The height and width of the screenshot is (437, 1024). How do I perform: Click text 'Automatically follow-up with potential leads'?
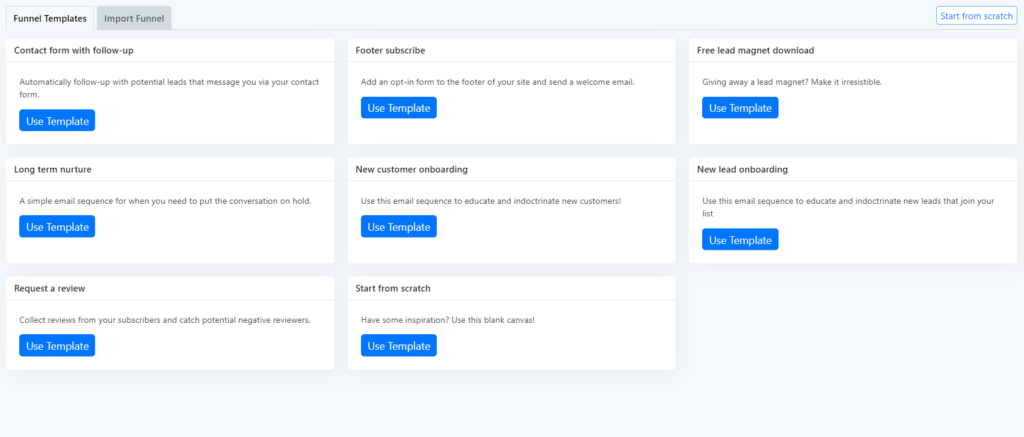[103, 82]
